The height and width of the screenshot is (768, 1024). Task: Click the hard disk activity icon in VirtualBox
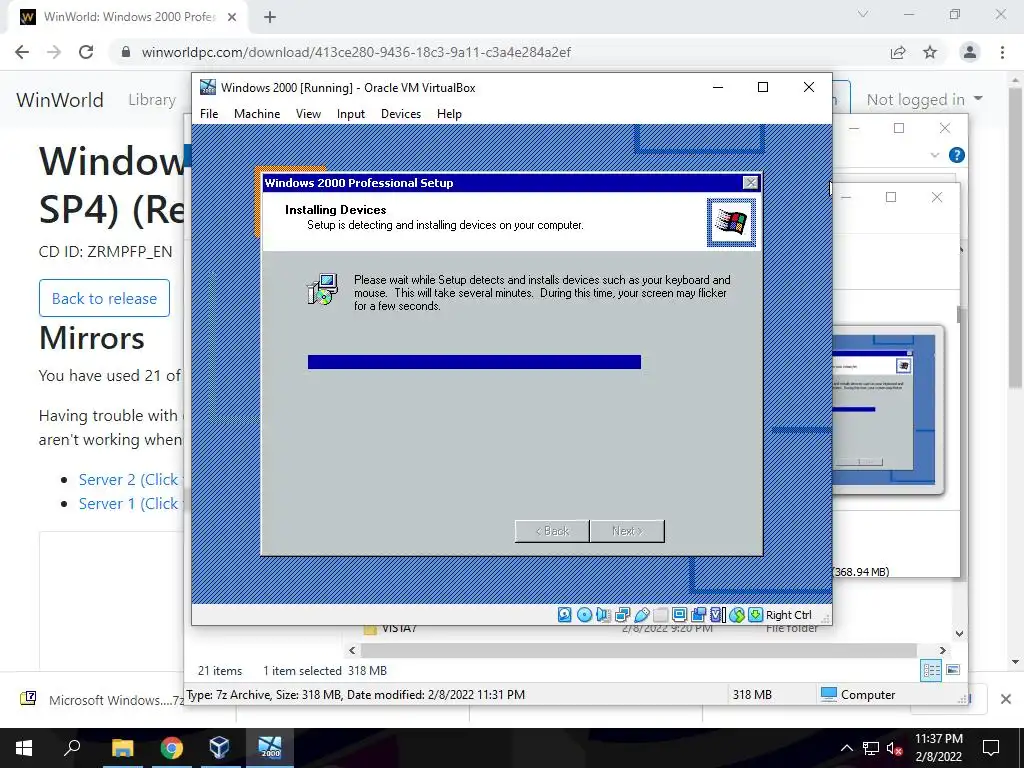tap(565, 615)
